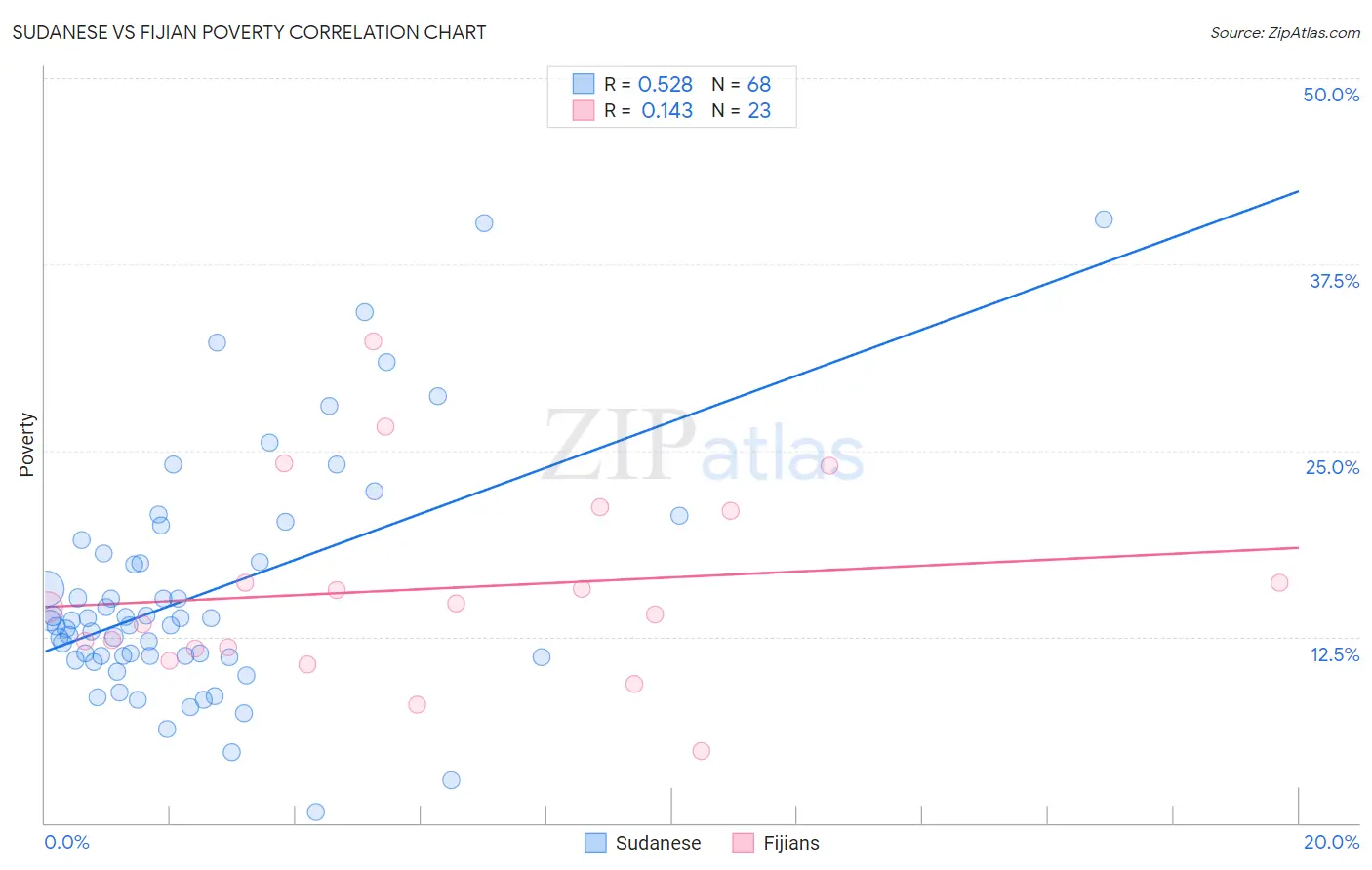
Task: Click the Poverty y-axis title
Action: click(26, 445)
